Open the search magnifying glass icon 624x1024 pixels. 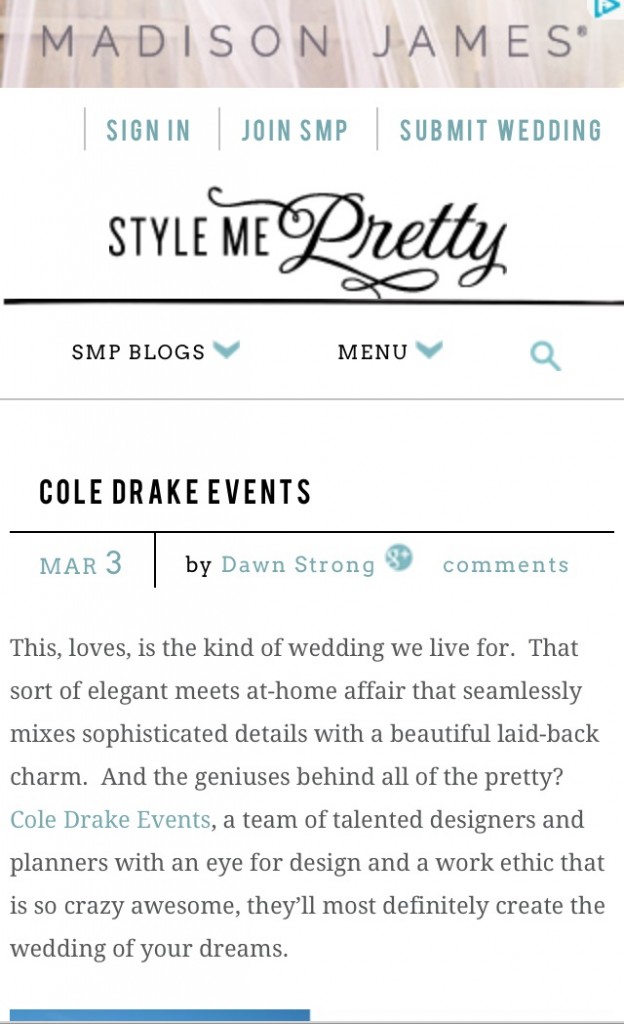pyautogui.click(x=546, y=356)
